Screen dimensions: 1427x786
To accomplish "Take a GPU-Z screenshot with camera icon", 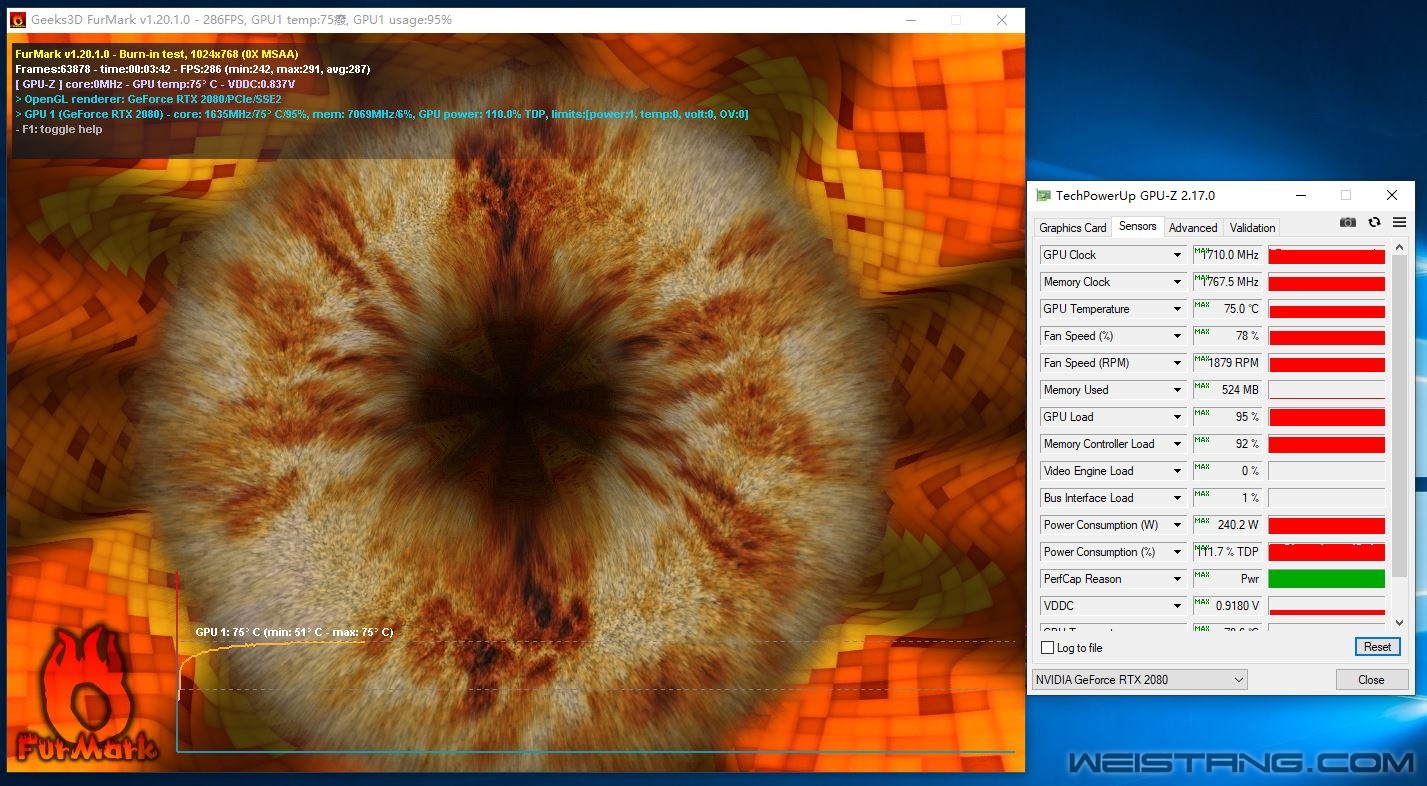I will (1348, 222).
